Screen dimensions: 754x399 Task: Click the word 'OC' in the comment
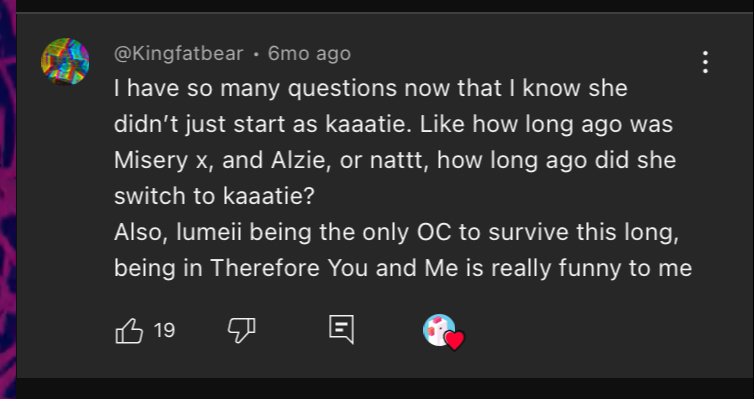pos(434,233)
